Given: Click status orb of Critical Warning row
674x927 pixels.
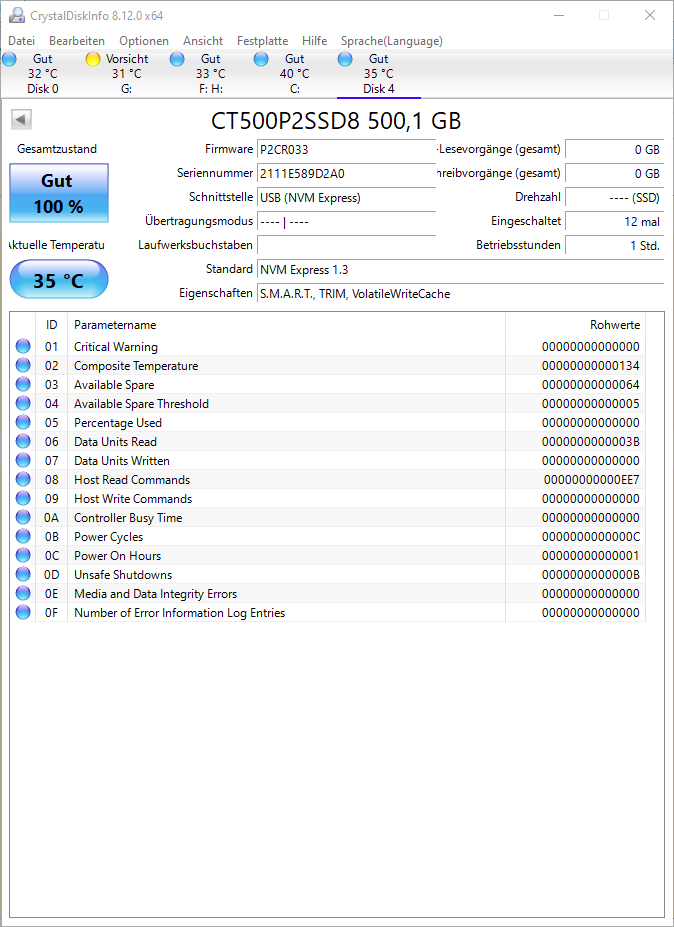Looking at the screenshot, I should pos(23,346).
